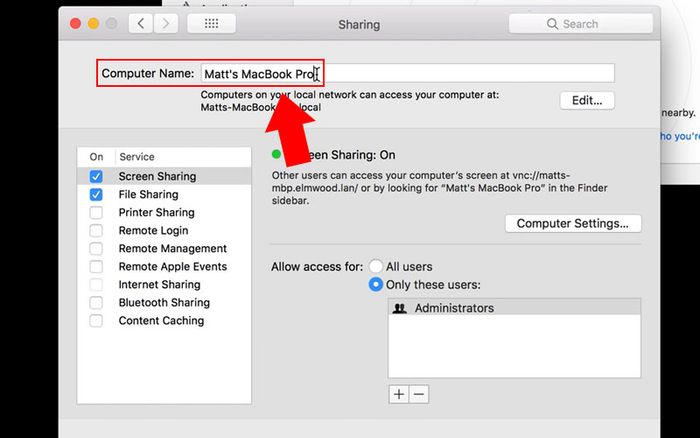Go back with the left chevron button
Image resolution: width=700 pixels, height=438 pixels.
pos(141,24)
